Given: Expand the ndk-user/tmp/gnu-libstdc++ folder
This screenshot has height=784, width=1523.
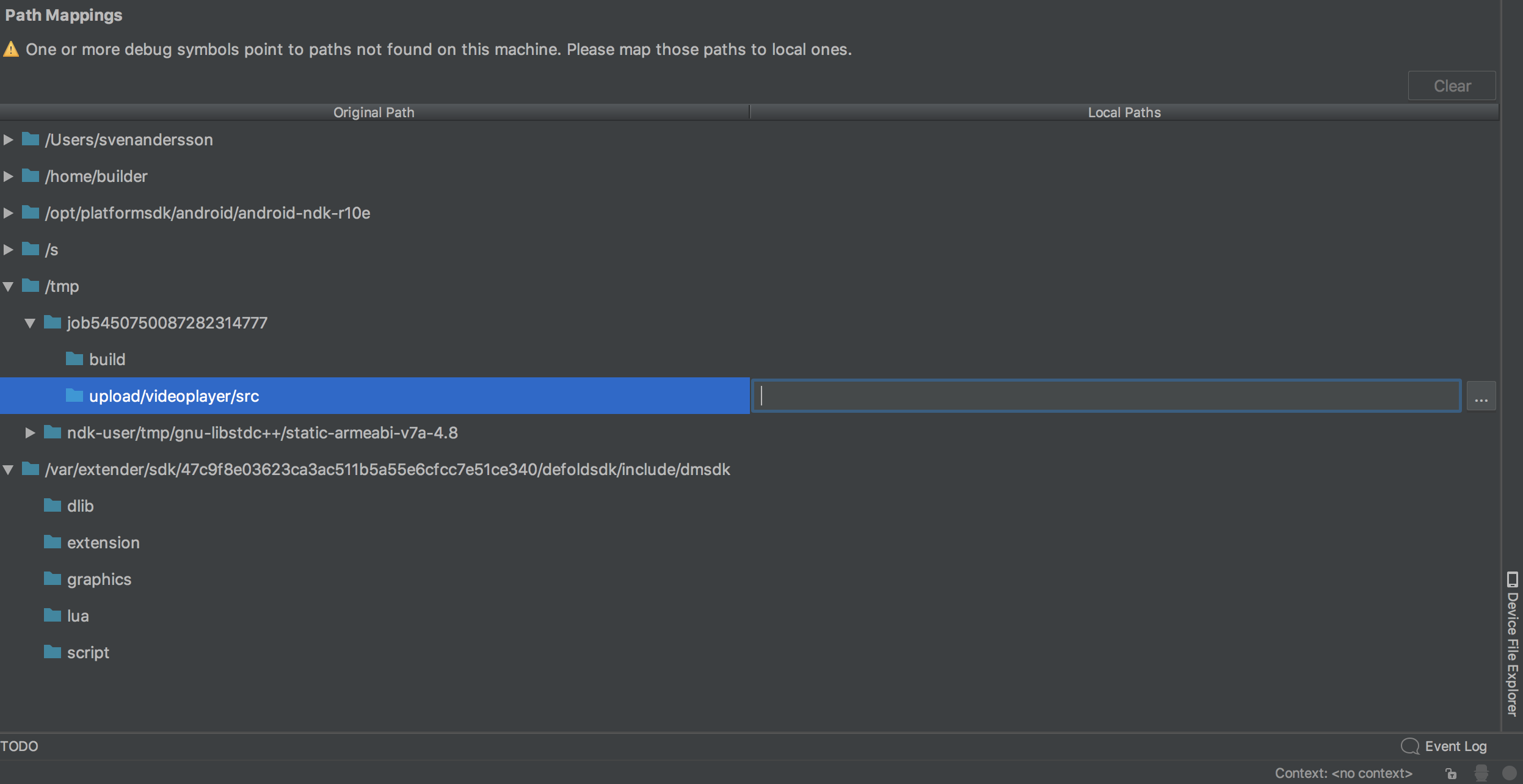Looking at the screenshot, I should 30,433.
